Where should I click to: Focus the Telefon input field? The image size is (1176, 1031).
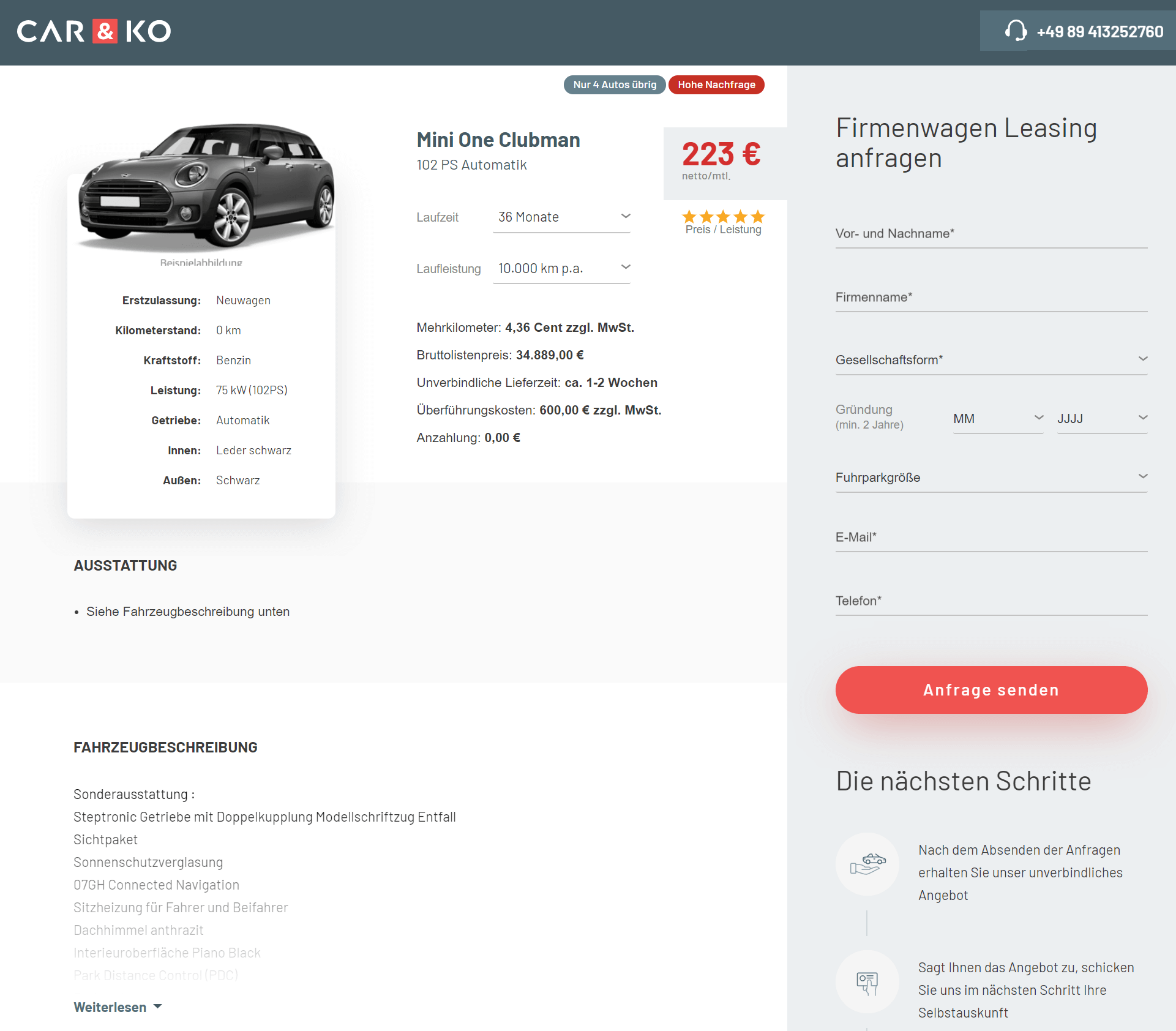pos(991,601)
